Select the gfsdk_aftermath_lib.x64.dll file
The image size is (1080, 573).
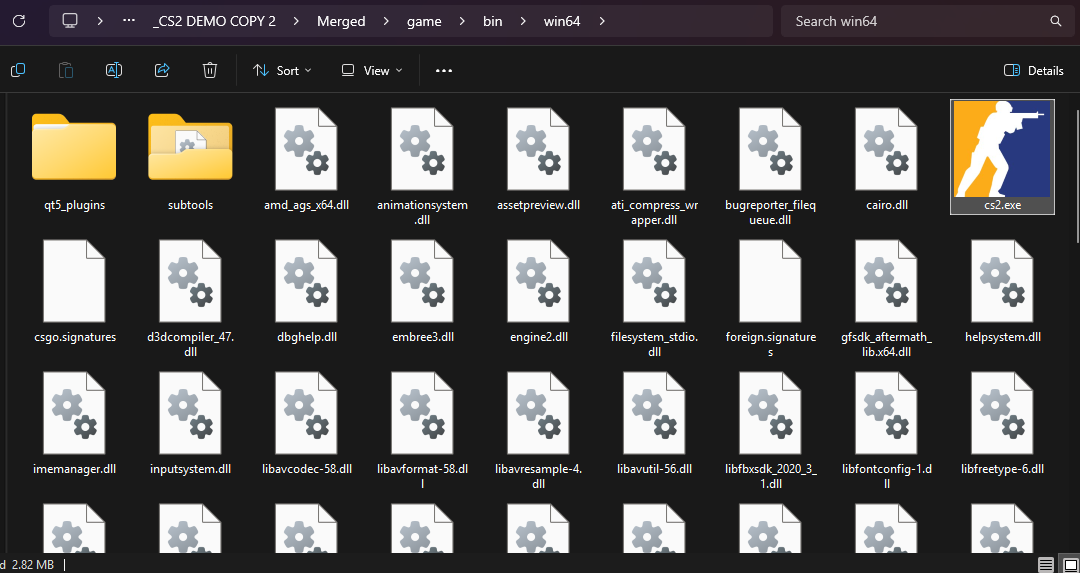[886, 300]
